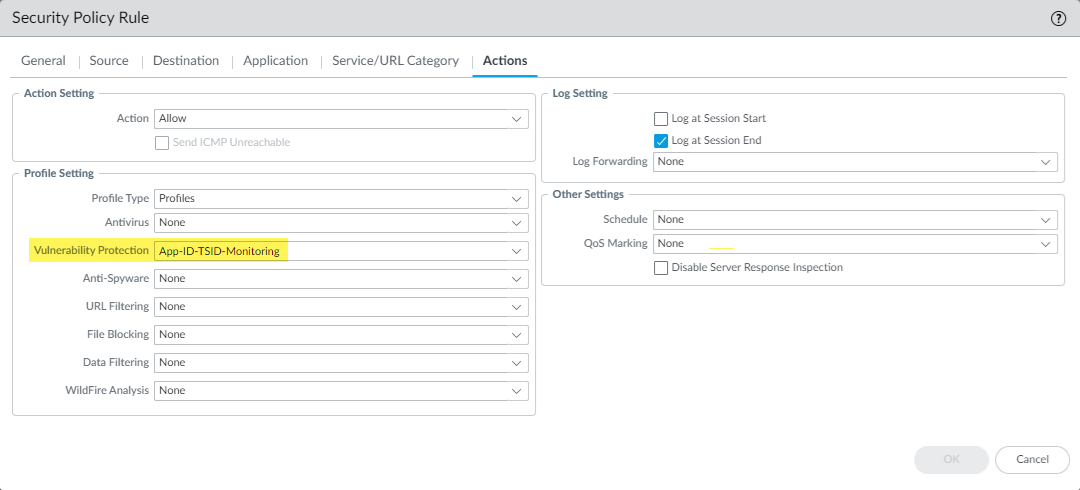Image resolution: width=1080 pixels, height=490 pixels.
Task: Expand the Anti-Spyware profile dropdown
Action: coord(341,279)
